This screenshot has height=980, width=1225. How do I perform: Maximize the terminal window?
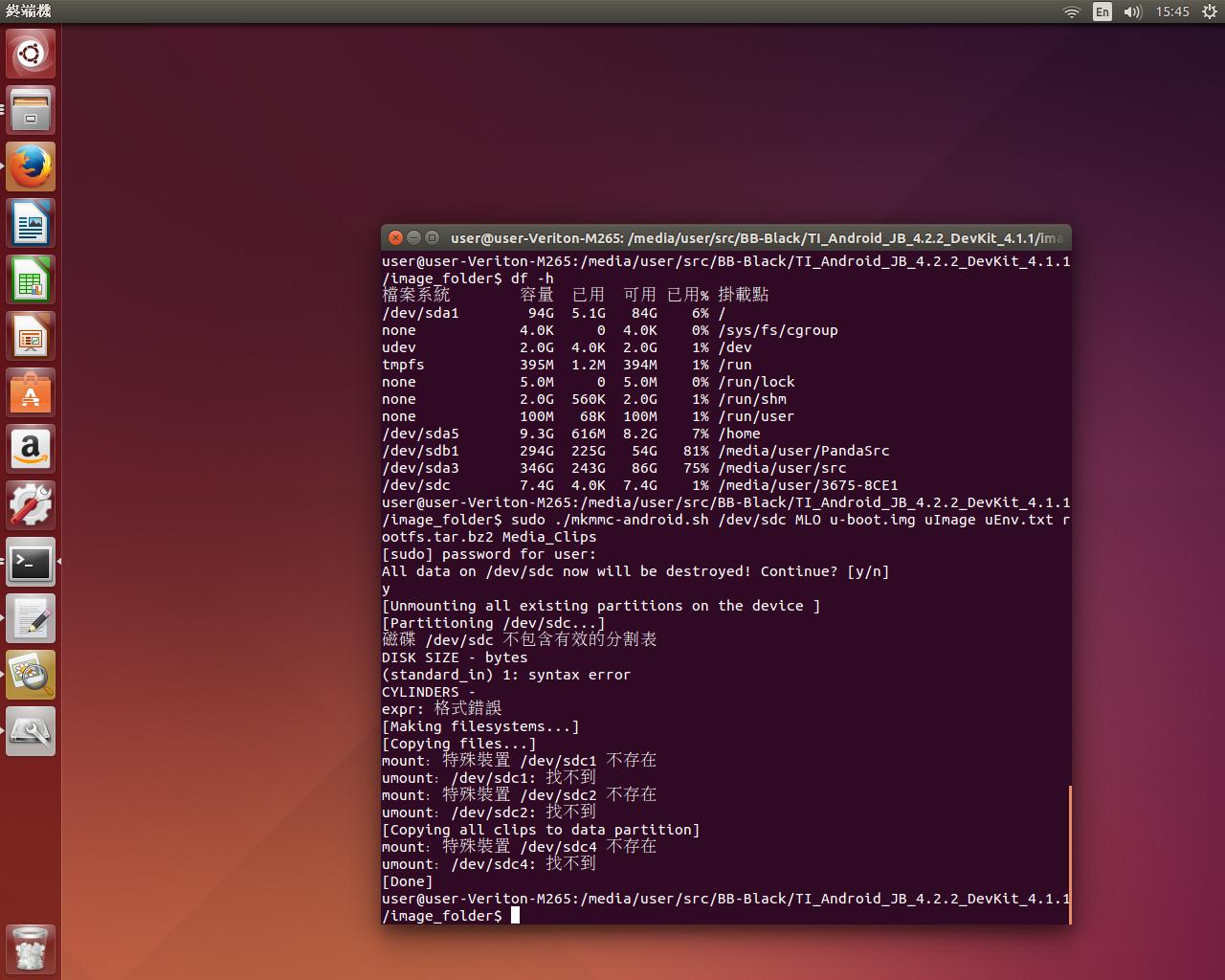[x=432, y=237]
